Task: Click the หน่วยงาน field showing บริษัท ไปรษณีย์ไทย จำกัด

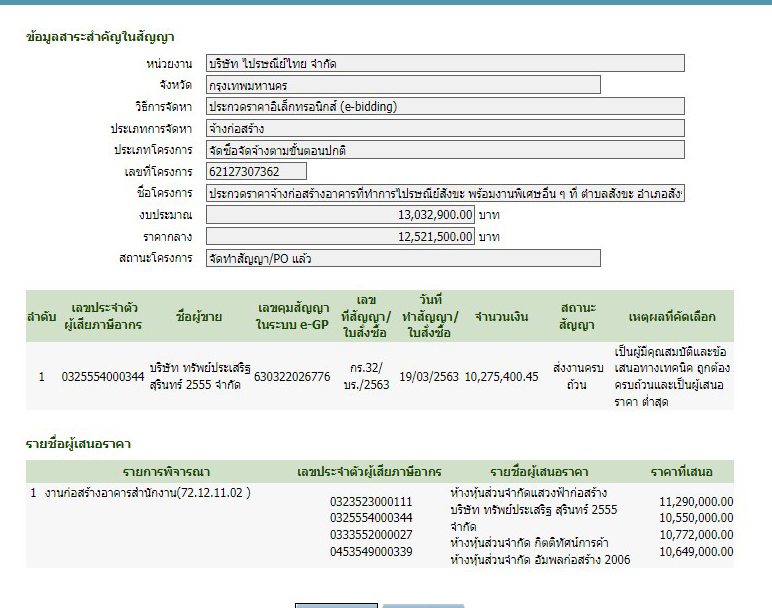Action: [444, 63]
